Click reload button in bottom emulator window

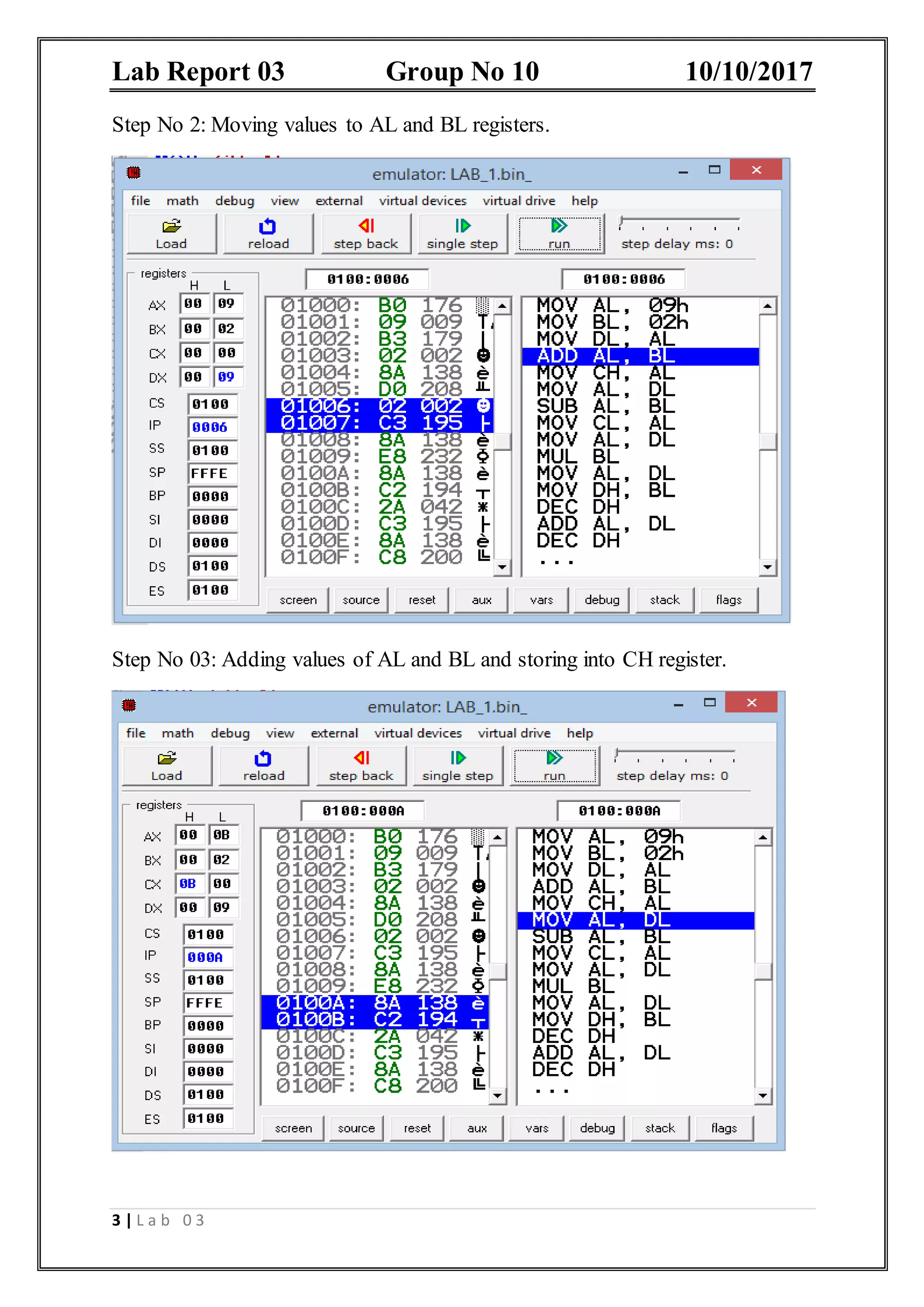coord(264,765)
